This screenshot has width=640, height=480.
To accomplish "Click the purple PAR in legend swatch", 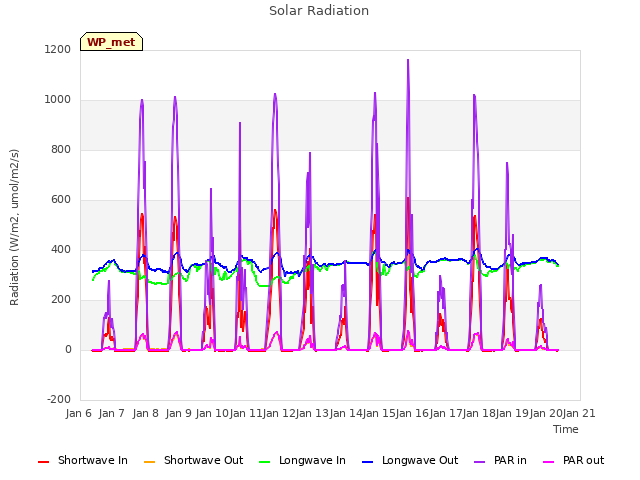I will pos(480,462).
